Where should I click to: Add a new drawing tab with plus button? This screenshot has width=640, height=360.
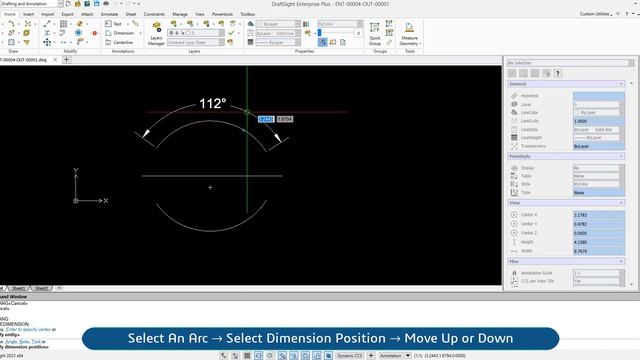click(x=67, y=60)
